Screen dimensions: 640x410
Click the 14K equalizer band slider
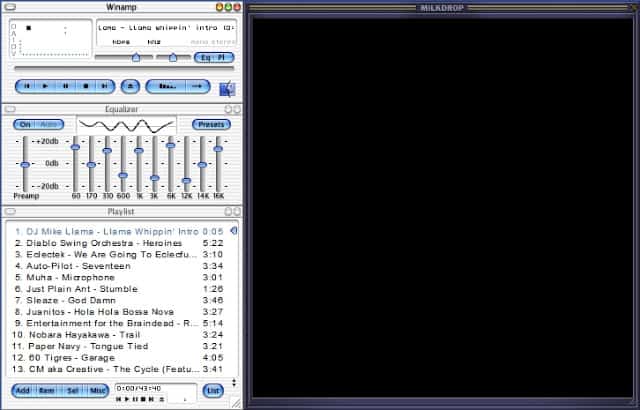coord(202,164)
